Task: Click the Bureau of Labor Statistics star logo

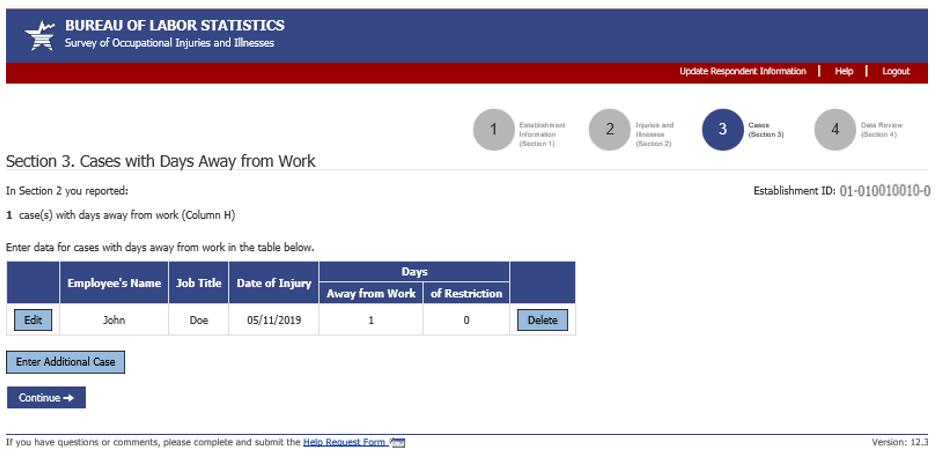Action: [41, 35]
